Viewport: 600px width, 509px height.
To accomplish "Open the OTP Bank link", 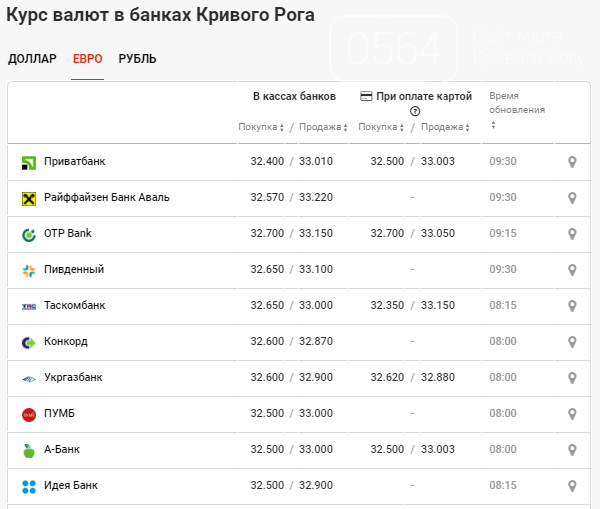I will (x=68, y=233).
